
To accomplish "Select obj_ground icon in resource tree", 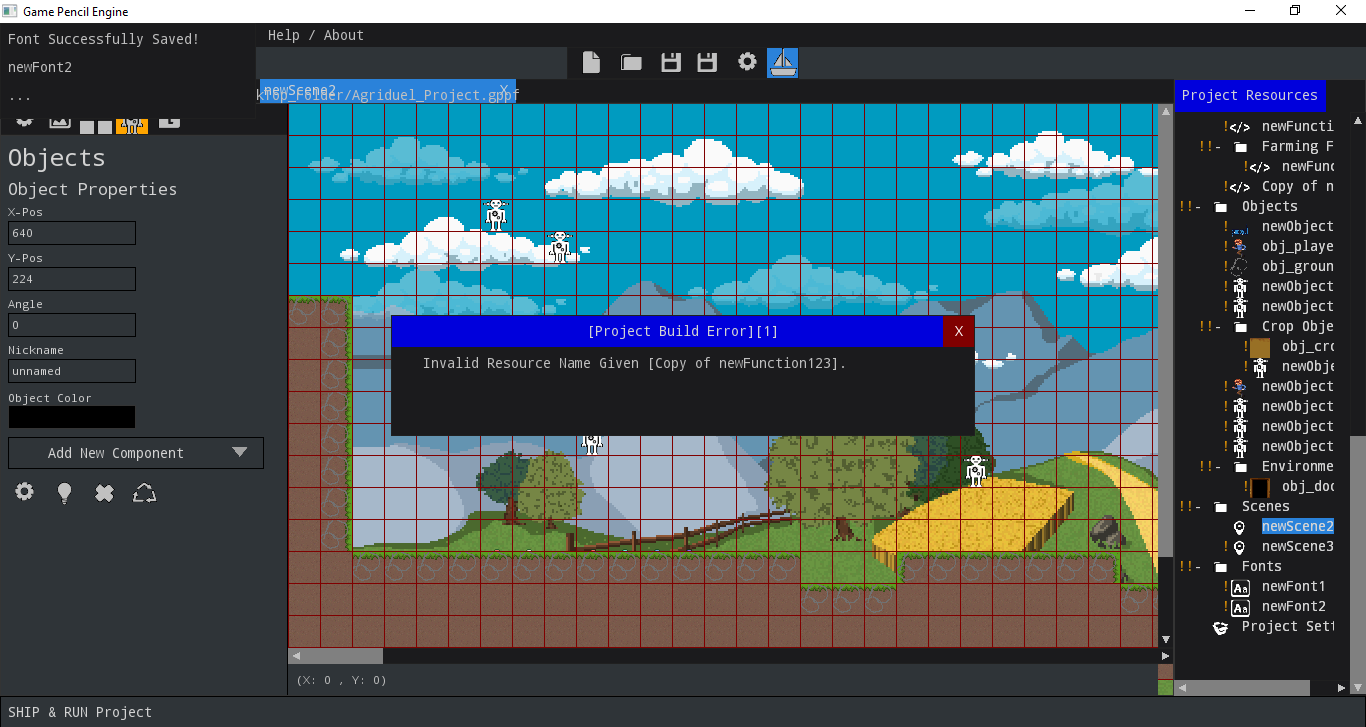I will click(1240, 266).
